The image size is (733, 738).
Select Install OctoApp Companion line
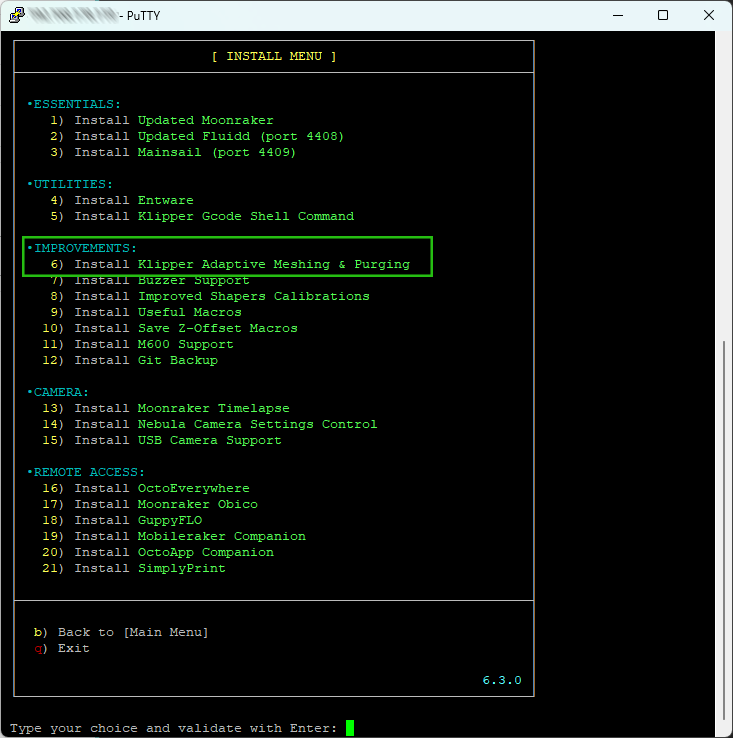click(x=158, y=552)
